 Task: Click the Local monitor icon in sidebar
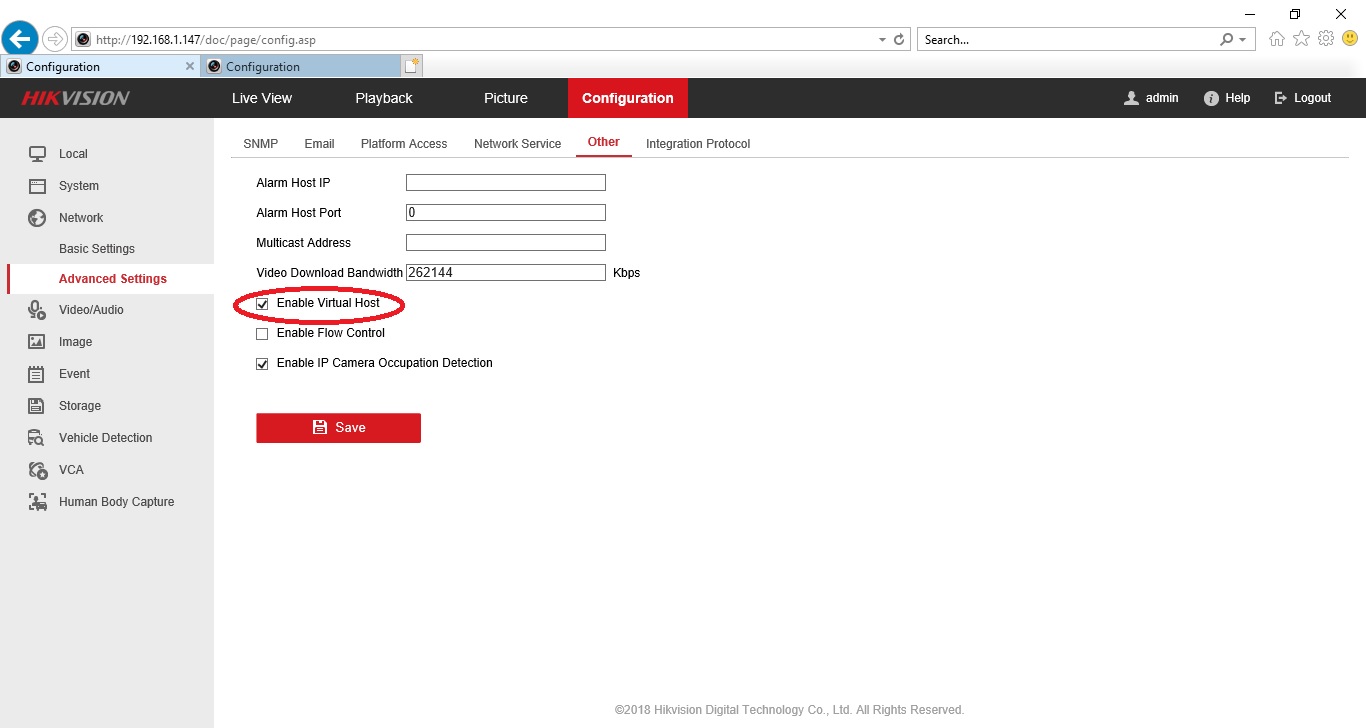click(x=37, y=154)
